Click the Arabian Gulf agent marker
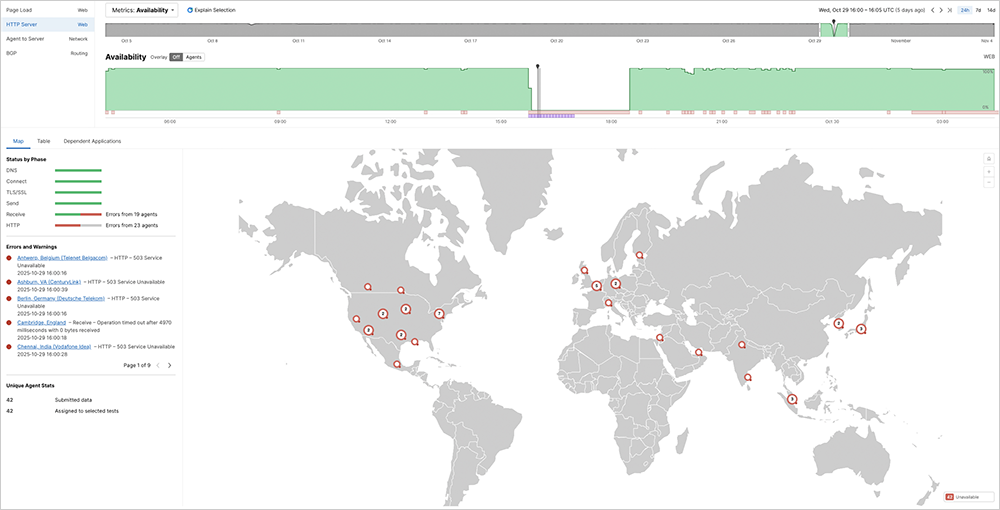This screenshot has width=1000, height=510. coord(698,351)
